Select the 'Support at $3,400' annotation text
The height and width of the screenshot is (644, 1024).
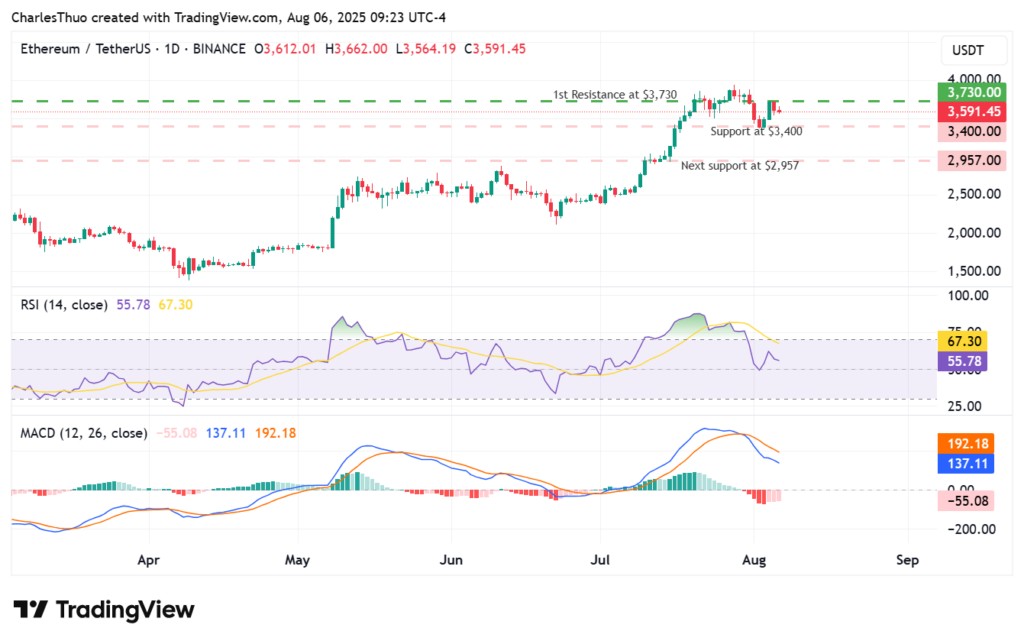755,131
